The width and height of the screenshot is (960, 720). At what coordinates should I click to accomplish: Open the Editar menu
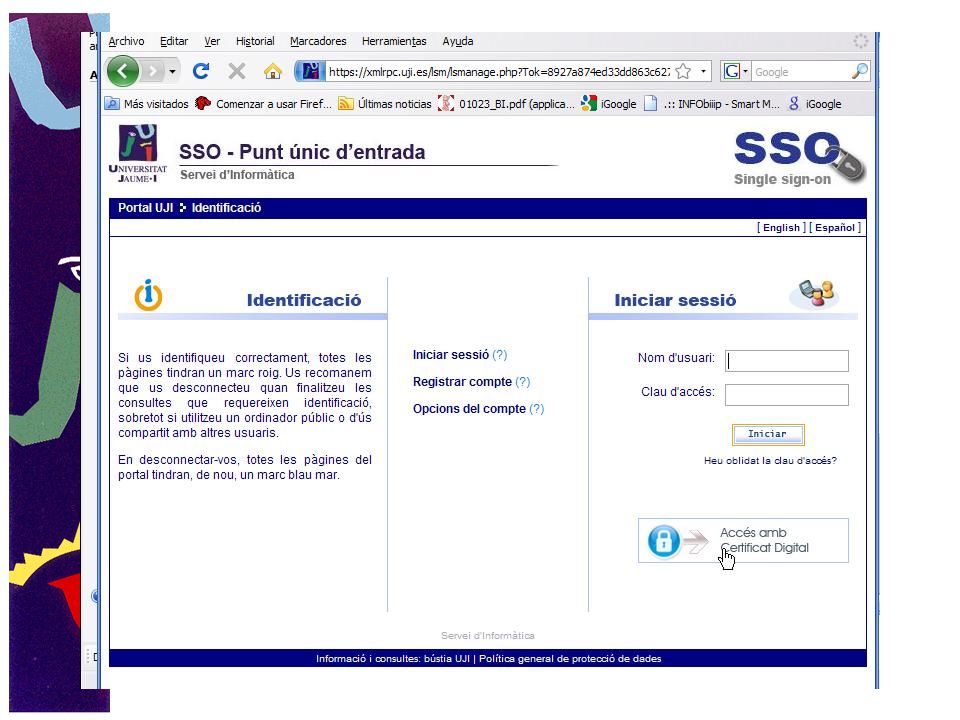tap(174, 41)
